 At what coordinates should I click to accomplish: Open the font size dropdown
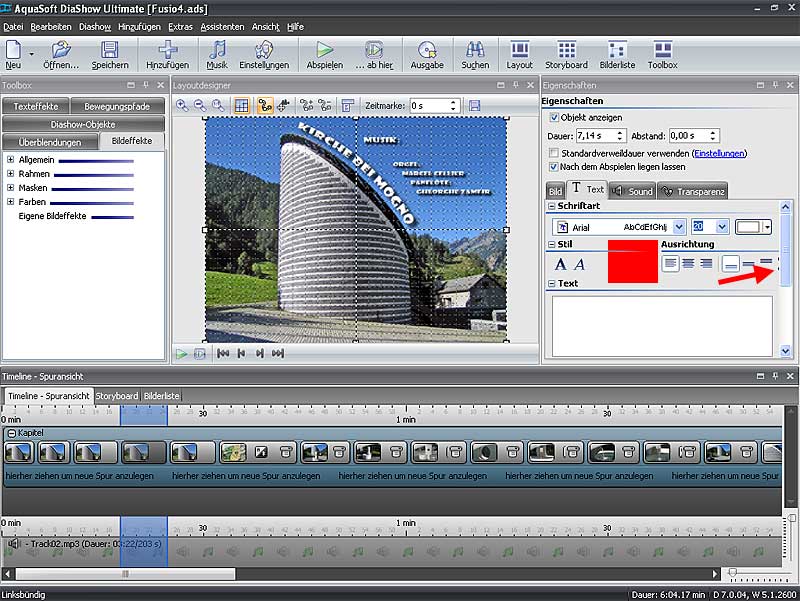pyautogui.click(x=723, y=227)
